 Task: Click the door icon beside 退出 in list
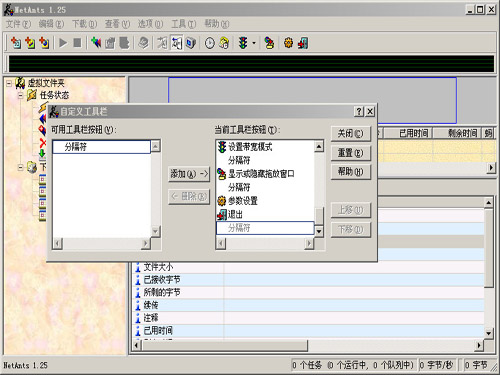pyautogui.click(x=222, y=214)
